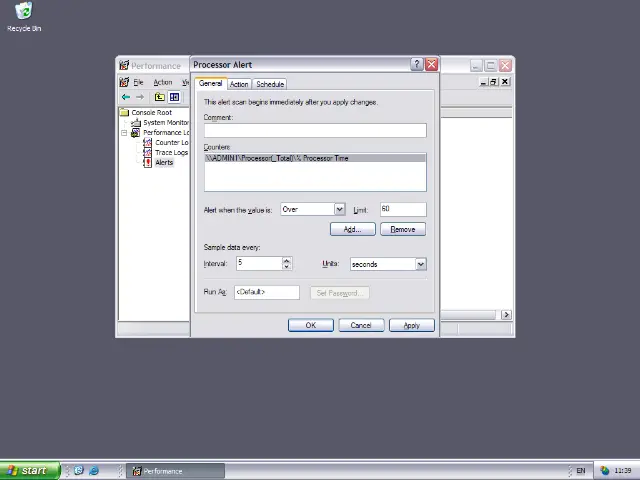Select the Alerts node in the tree
Screen dimensions: 640x480
pos(163,162)
